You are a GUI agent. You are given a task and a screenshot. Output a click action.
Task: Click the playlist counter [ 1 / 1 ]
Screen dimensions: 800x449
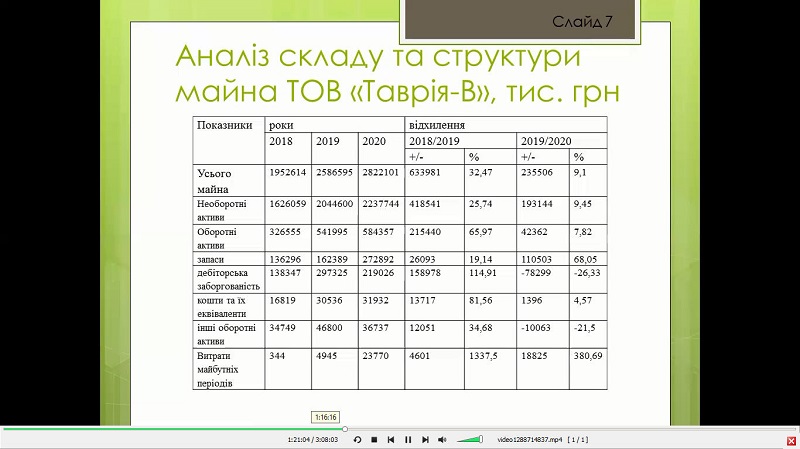[x=578, y=439]
